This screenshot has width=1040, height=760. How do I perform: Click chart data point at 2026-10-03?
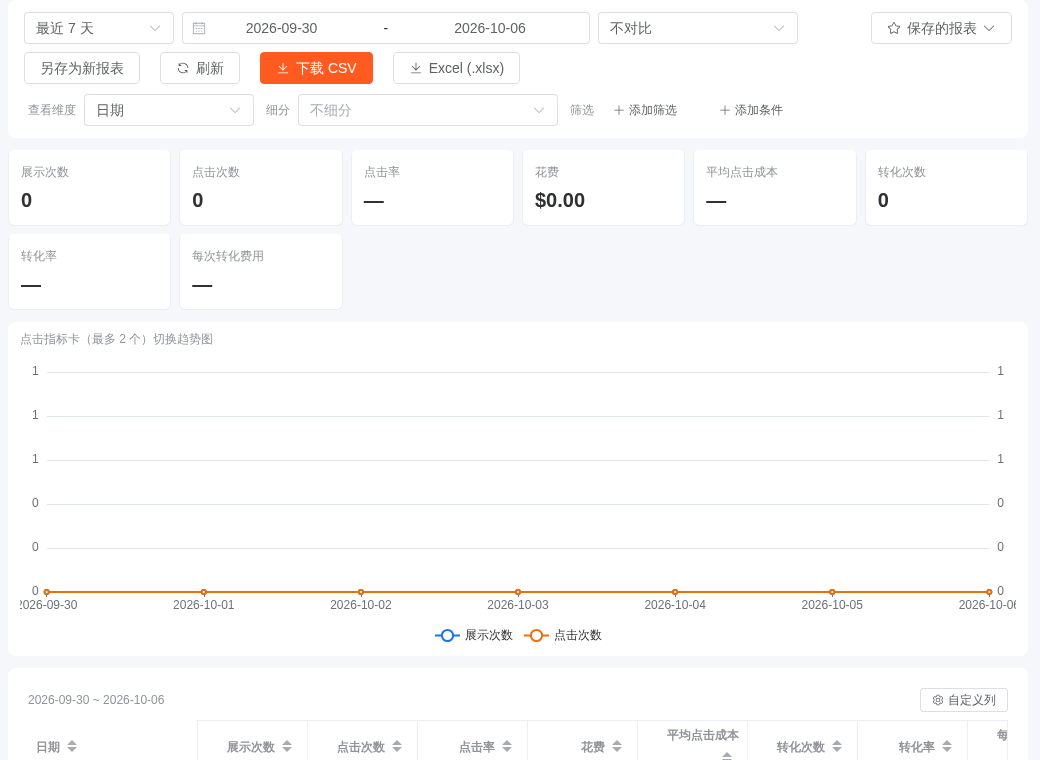point(518,592)
